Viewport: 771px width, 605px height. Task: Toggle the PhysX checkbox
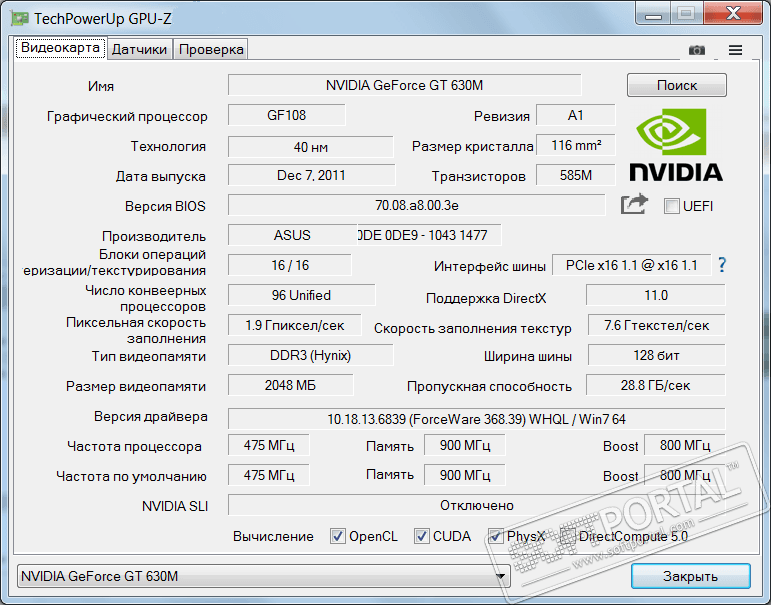[x=495, y=536]
